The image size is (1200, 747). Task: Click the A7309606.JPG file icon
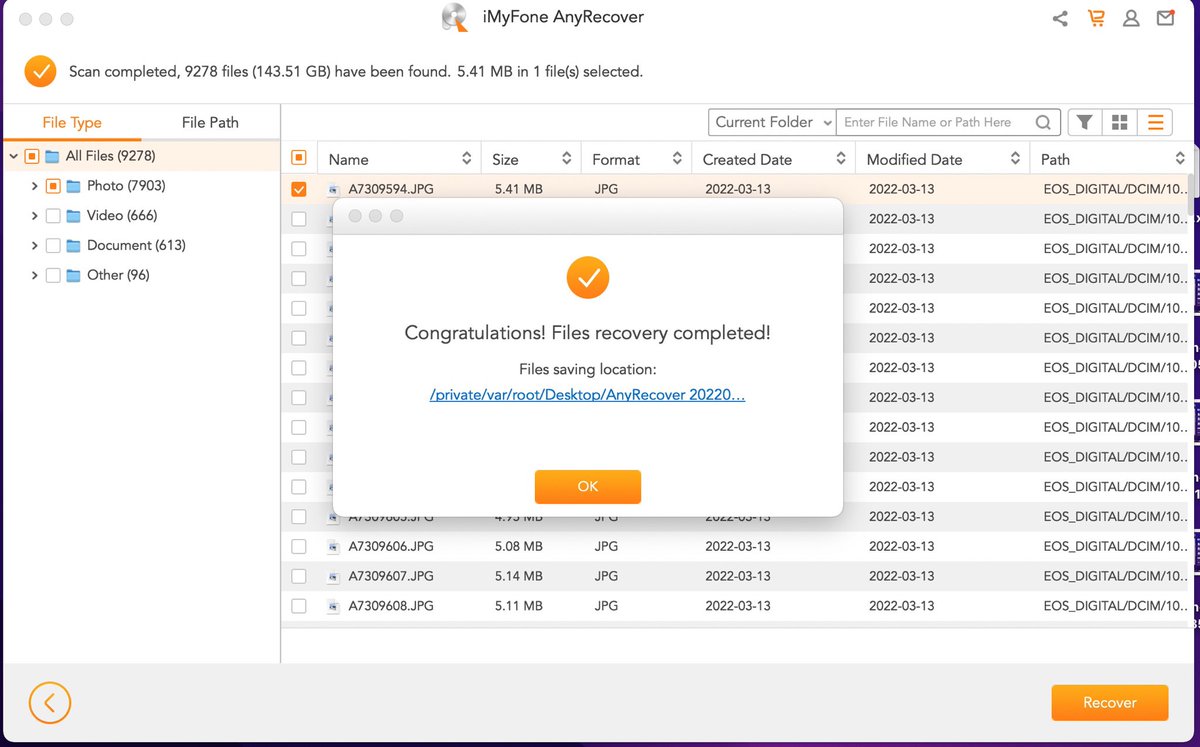tap(334, 547)
